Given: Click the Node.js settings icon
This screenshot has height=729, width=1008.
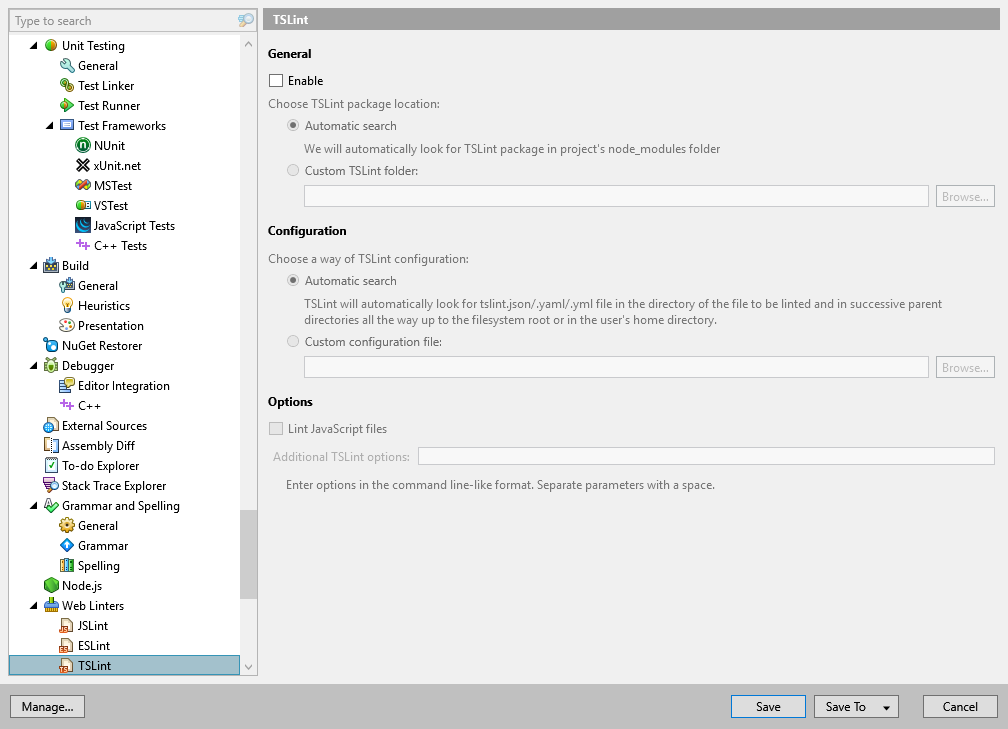Looking at the screenshot, I should pos(50,585).
